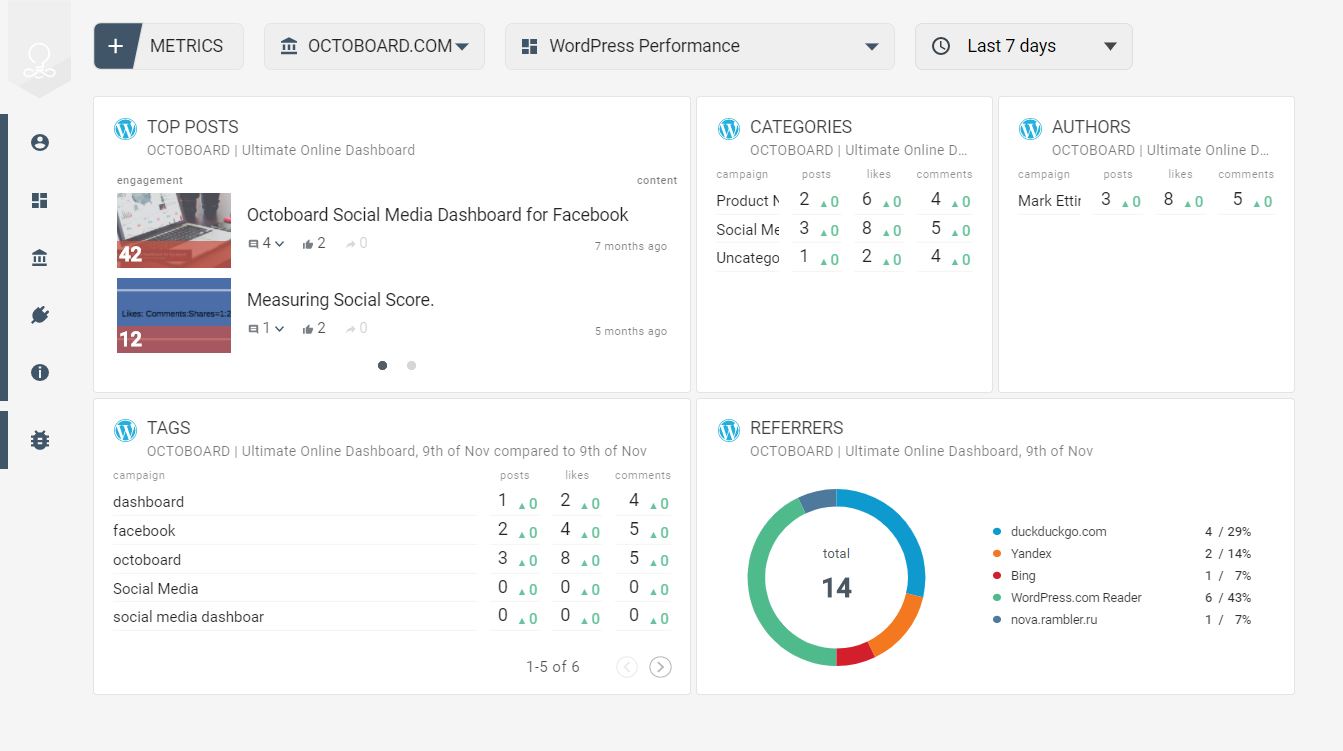Click the Social Me category row name
The width and height of the screenshot is (1343, 751).
click(748, 230)
